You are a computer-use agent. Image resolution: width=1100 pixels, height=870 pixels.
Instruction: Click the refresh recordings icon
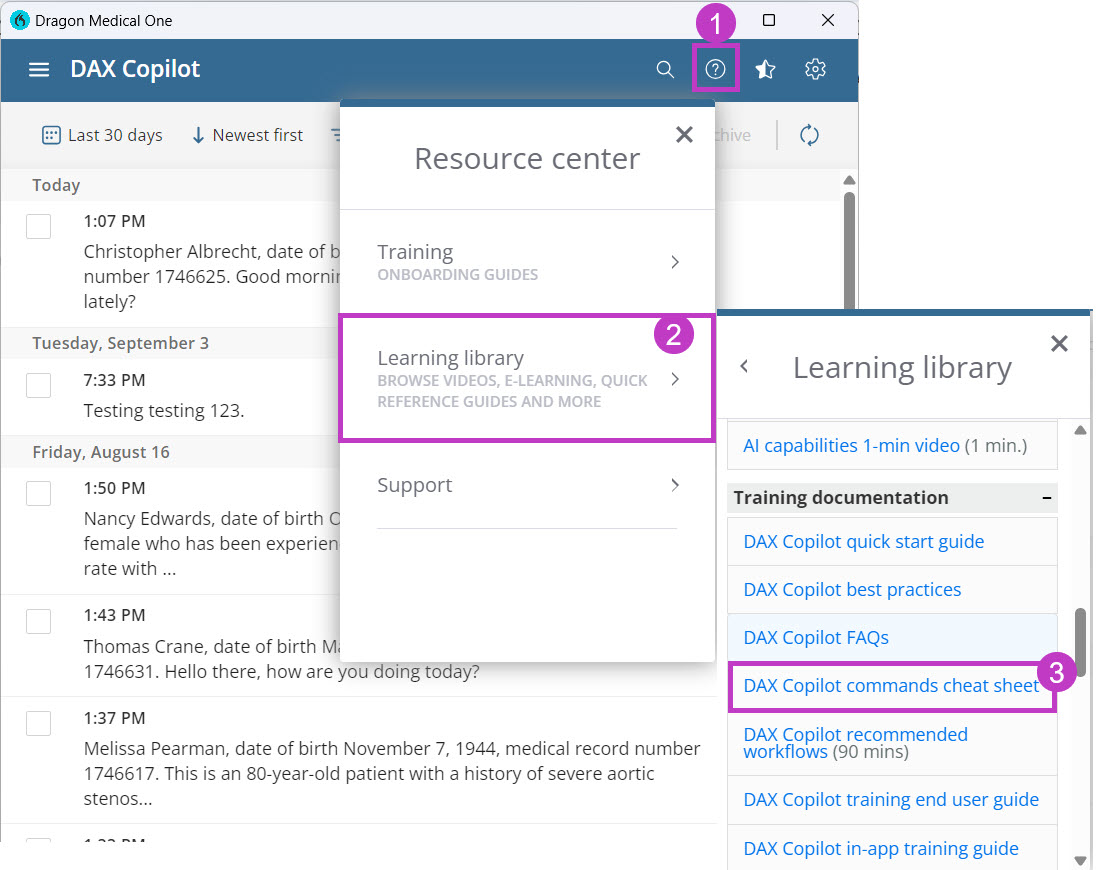[x=809, y=135]
